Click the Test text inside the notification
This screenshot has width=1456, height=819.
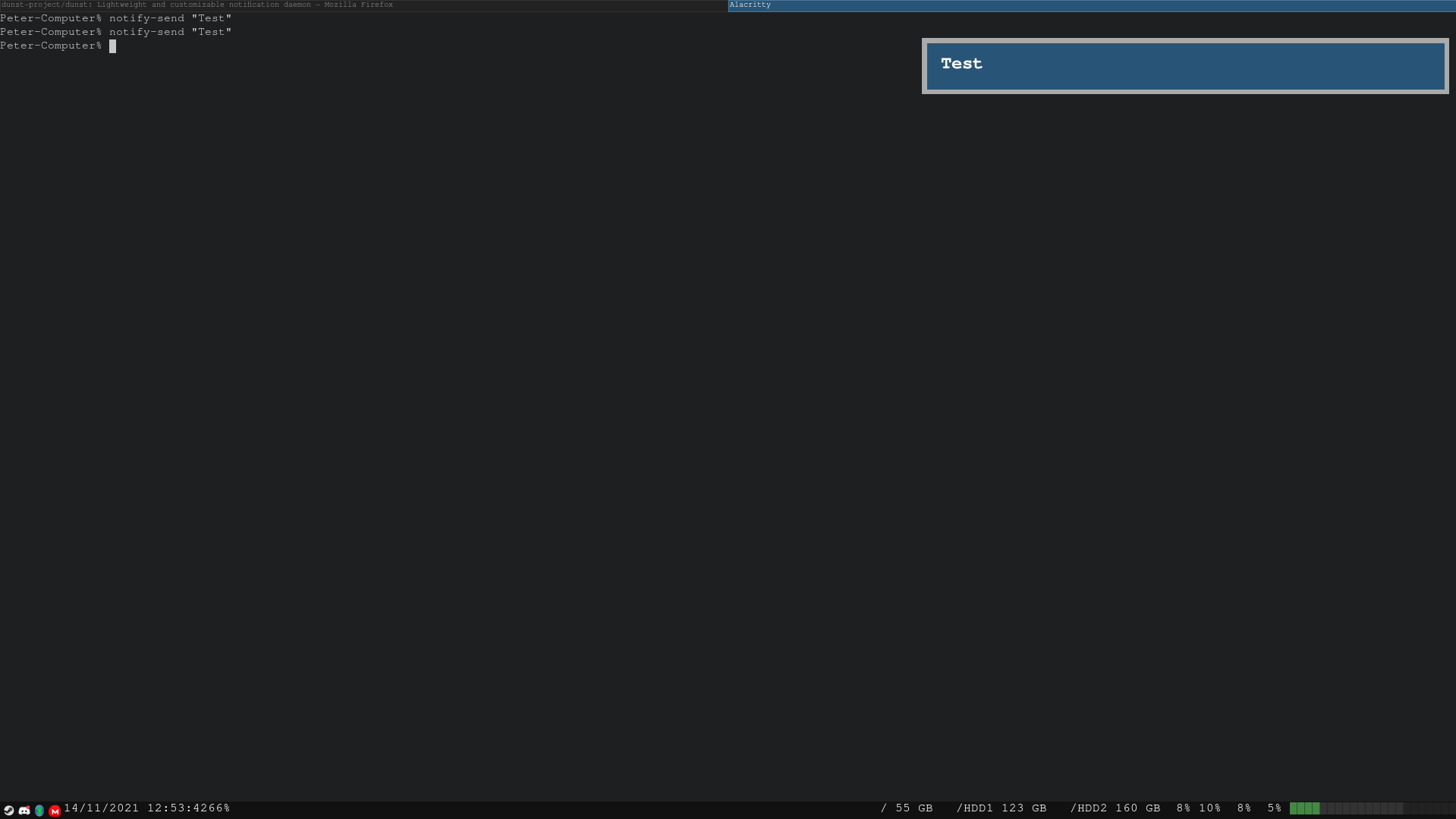[961, 64]
